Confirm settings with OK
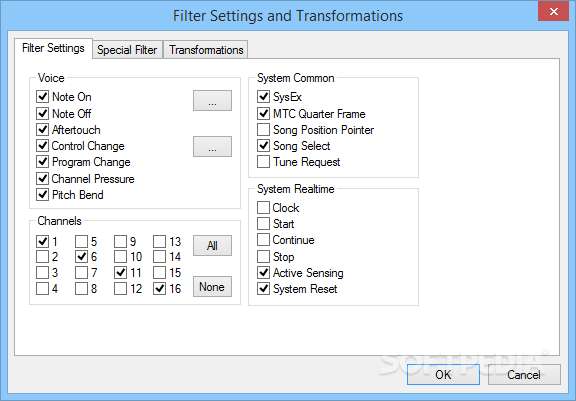The width and height of the screenshot is (576, 401). [x=443, y=375]
